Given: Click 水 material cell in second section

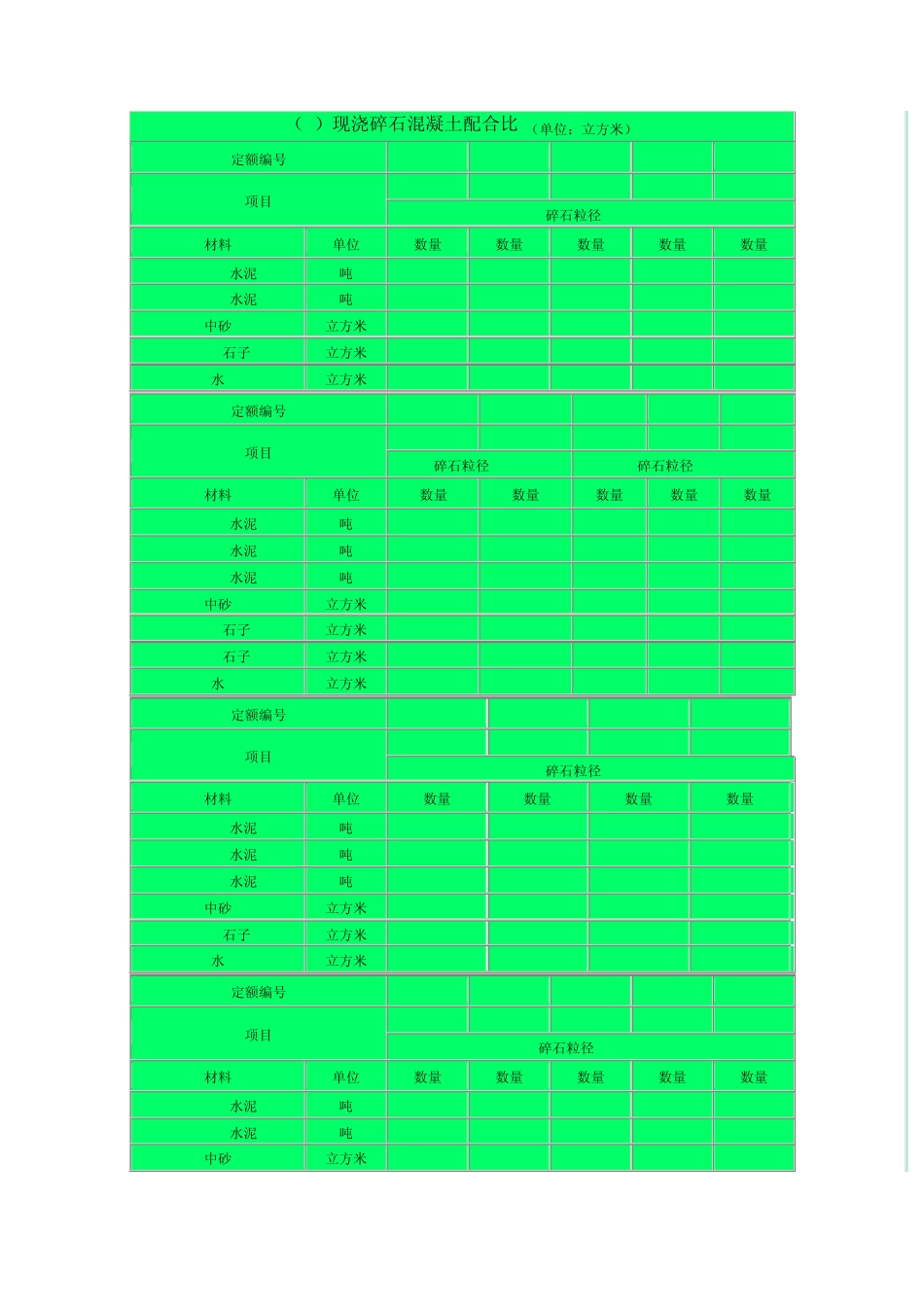Looking at the screenshot, I should pyautogui.click(x=218, y=684).
